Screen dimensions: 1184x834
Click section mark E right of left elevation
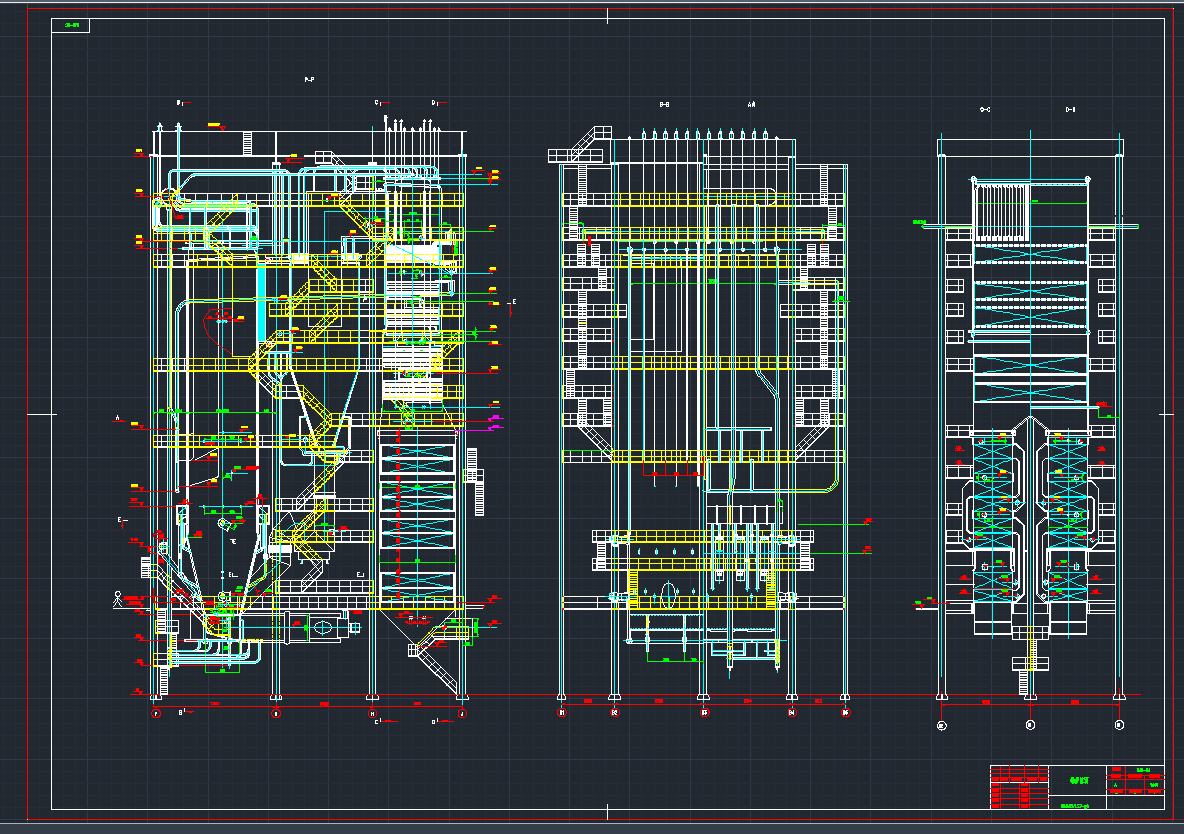pyautogui.click(x=514, y=301)
